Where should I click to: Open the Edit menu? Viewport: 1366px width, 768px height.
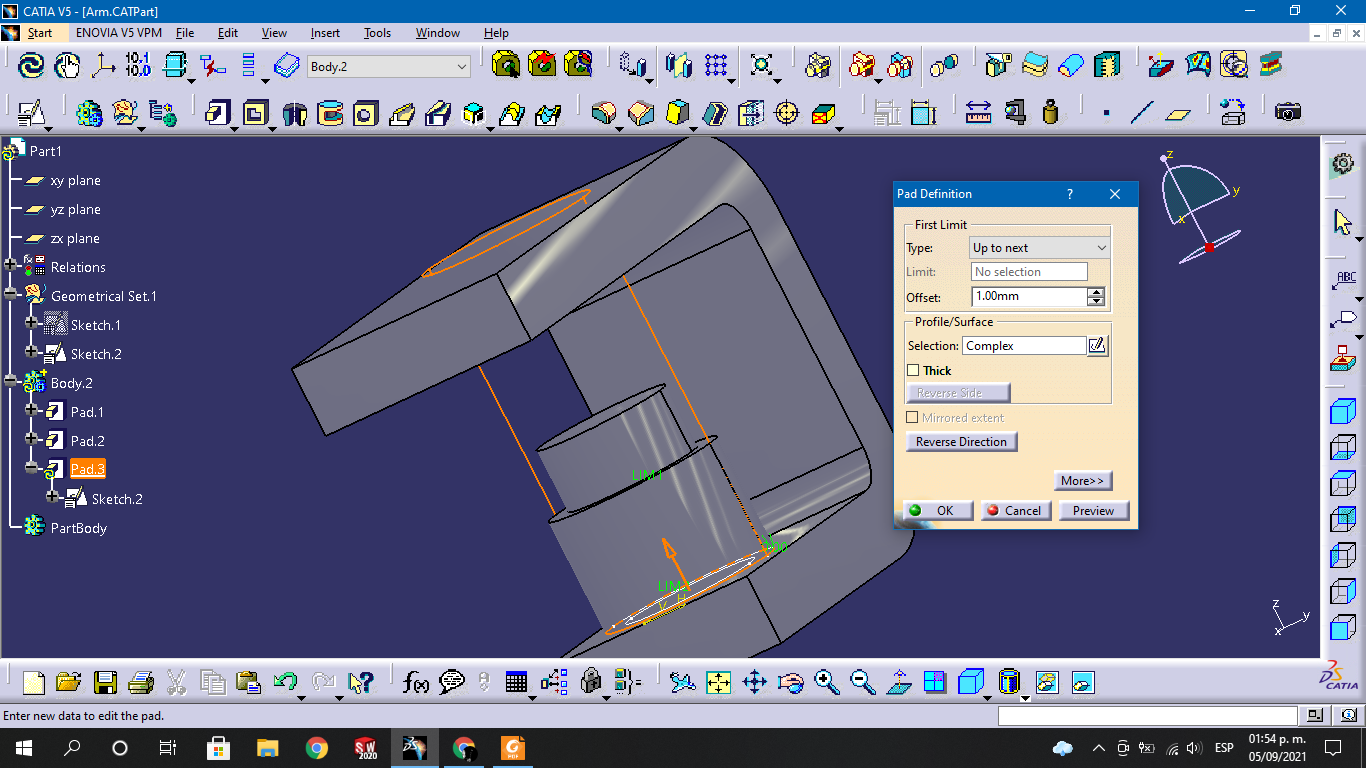click(x=228, y=32)
